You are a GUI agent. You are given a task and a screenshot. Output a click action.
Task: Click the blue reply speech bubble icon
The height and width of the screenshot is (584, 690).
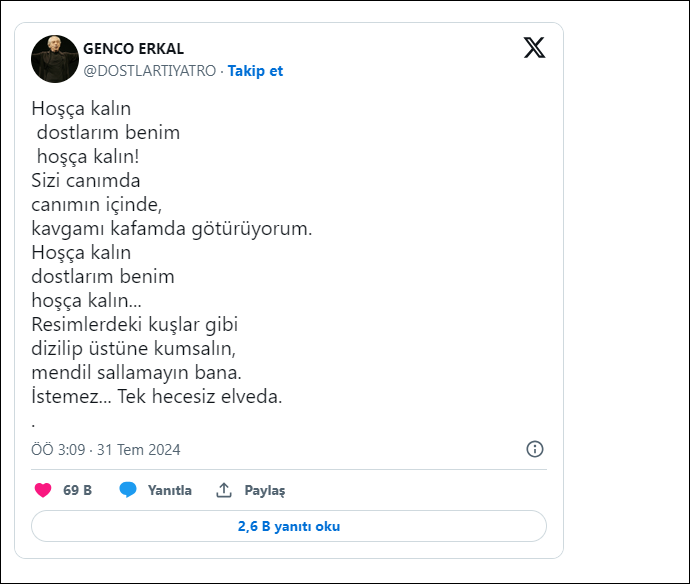pyautogui.click(x=128, y=490)
